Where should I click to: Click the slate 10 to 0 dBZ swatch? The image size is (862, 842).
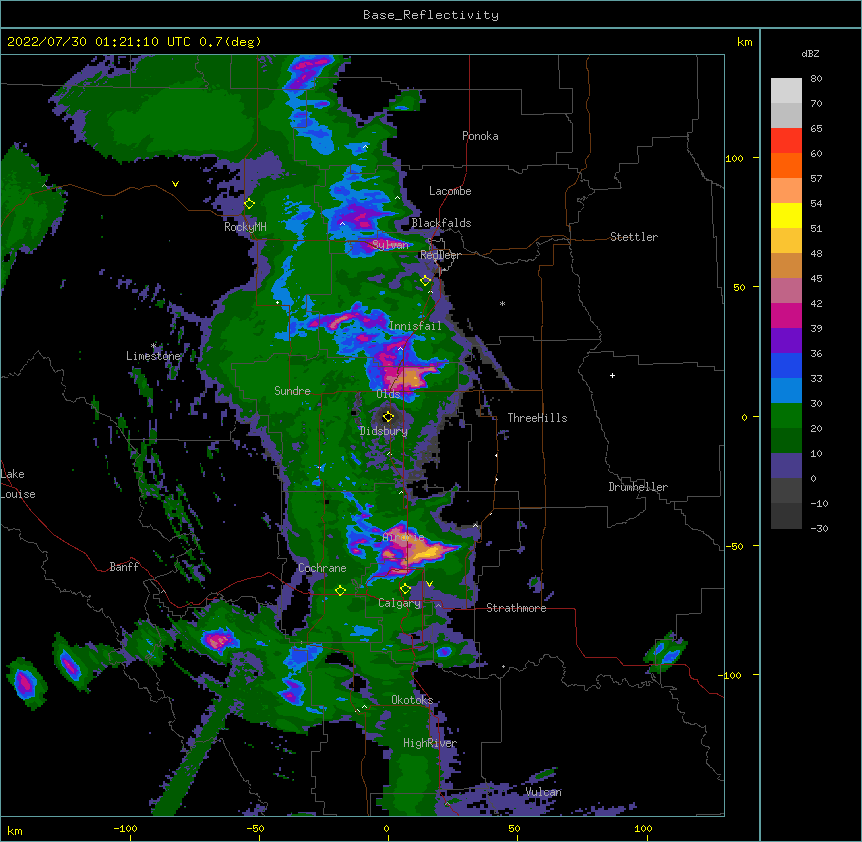[786, 466]
